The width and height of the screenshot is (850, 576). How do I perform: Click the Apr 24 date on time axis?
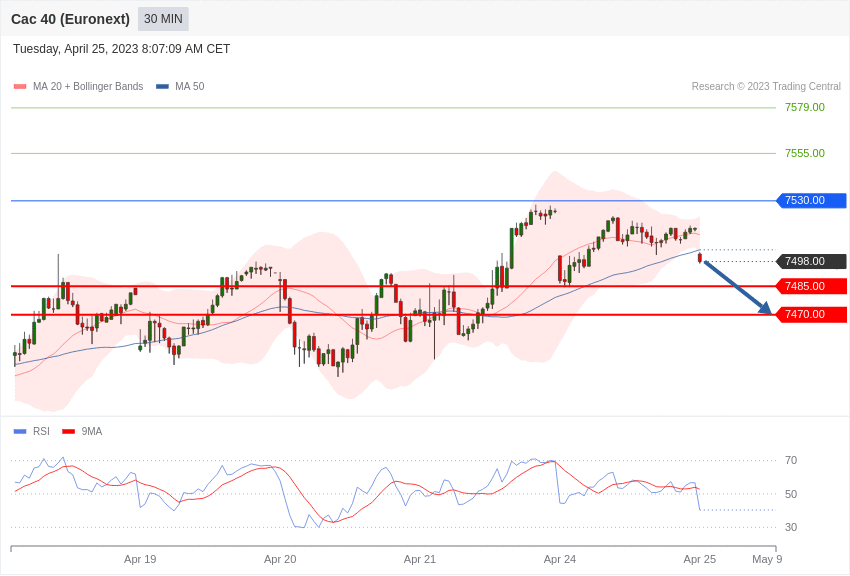pos(560,559)
